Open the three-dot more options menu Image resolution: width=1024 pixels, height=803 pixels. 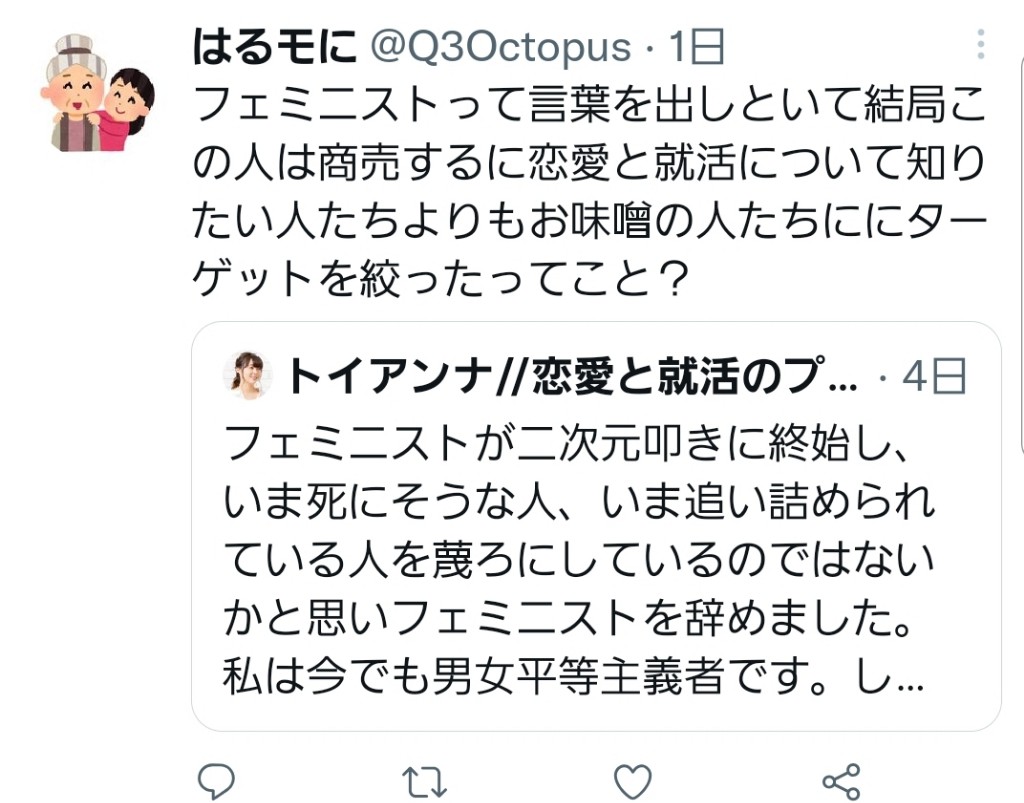[x=980, y=45]
